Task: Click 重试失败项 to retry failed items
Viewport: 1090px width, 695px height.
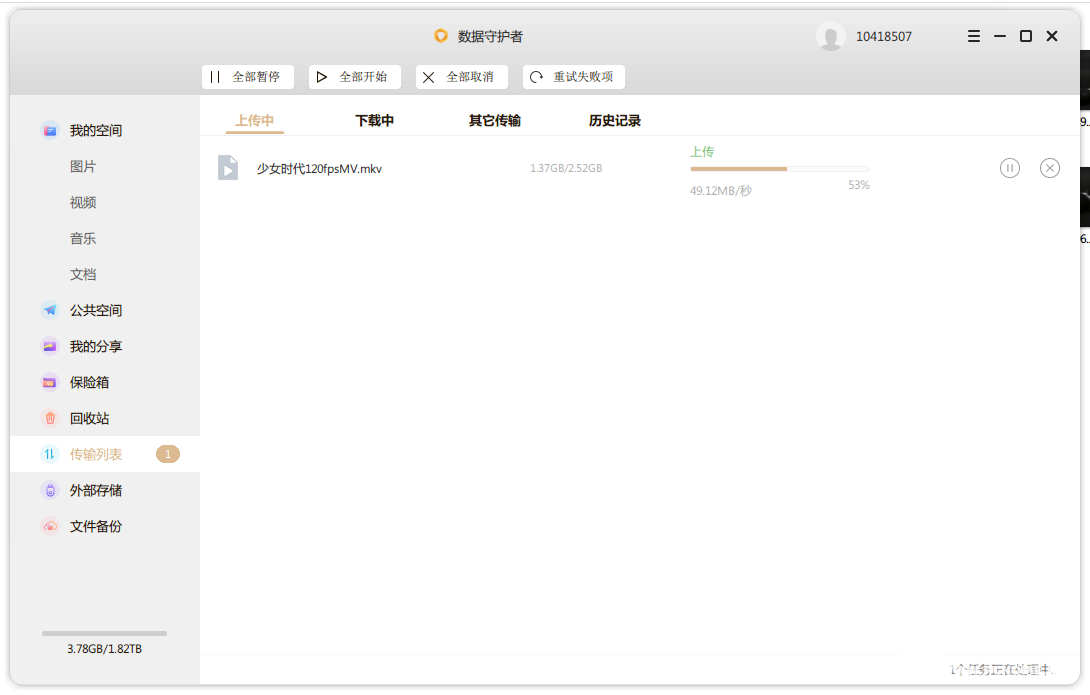Action: [x=573, y=77]
